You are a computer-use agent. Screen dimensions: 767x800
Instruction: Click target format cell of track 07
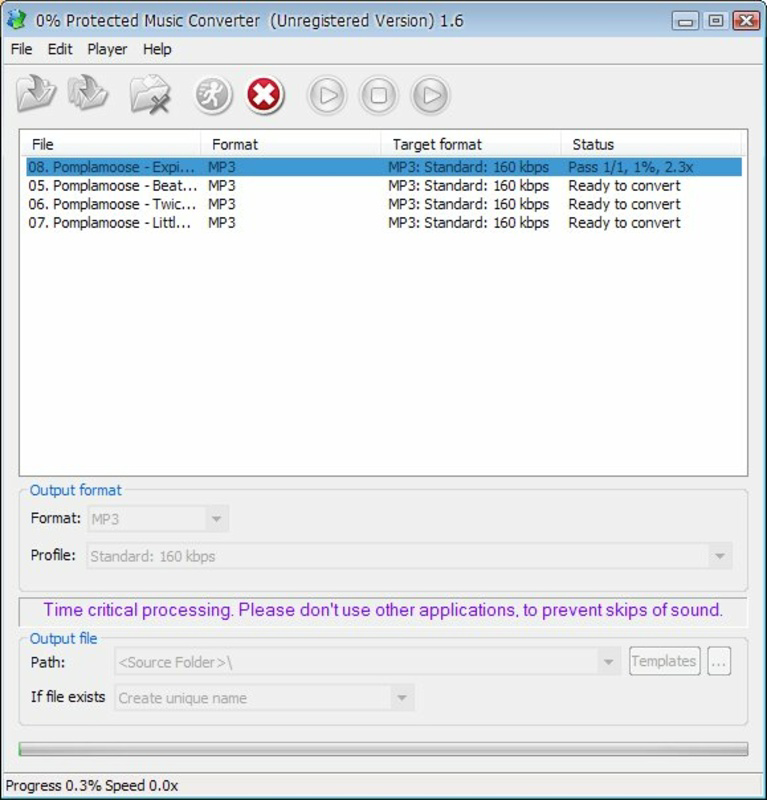pos(468,223)
